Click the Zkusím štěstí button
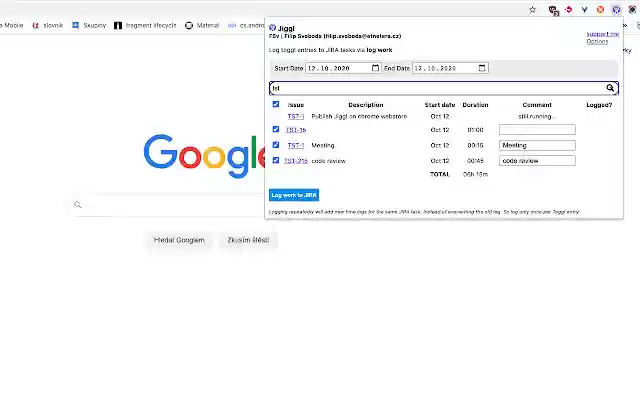Screen dimensions: 640x400 [x=248, y=240]
